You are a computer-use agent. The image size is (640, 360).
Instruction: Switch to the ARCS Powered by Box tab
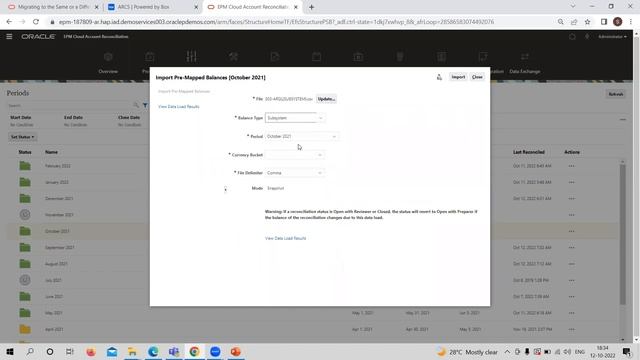[152, 7]
